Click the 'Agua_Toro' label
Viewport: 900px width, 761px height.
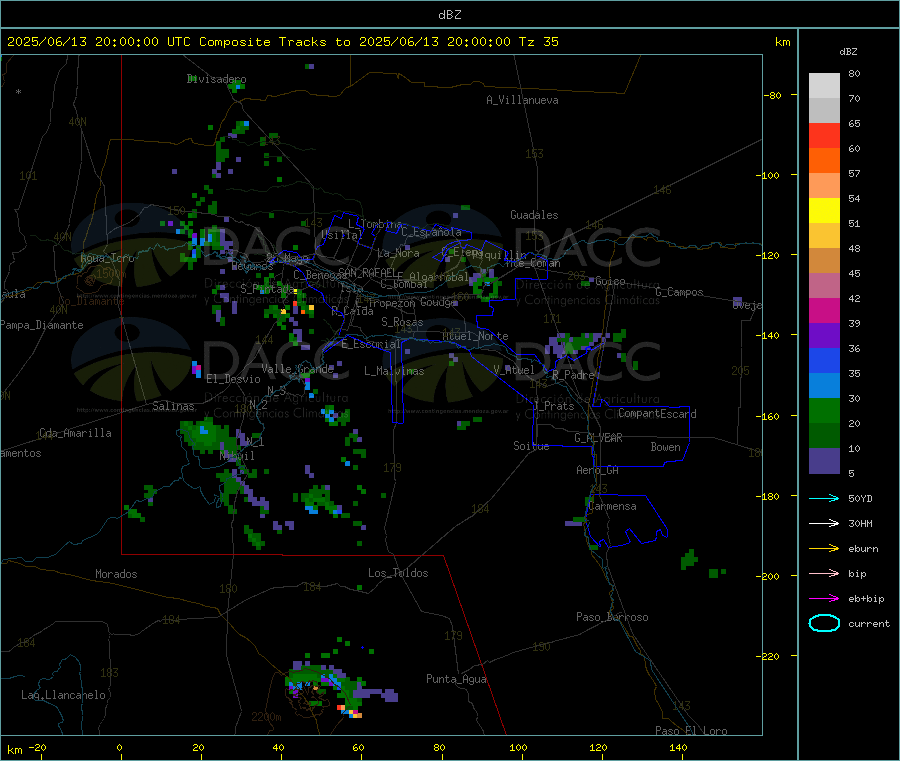click(x=107, y=258)
